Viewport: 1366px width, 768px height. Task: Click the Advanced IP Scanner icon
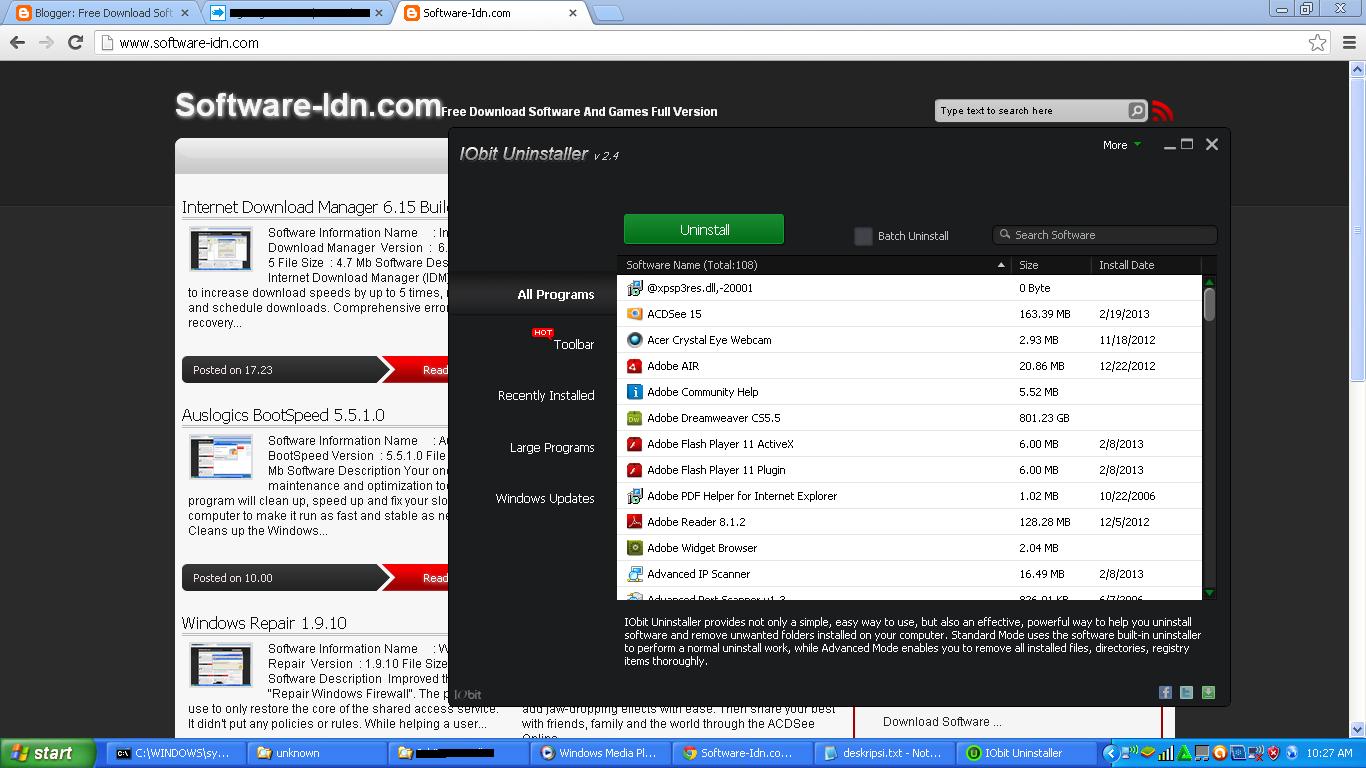point(634,574)
